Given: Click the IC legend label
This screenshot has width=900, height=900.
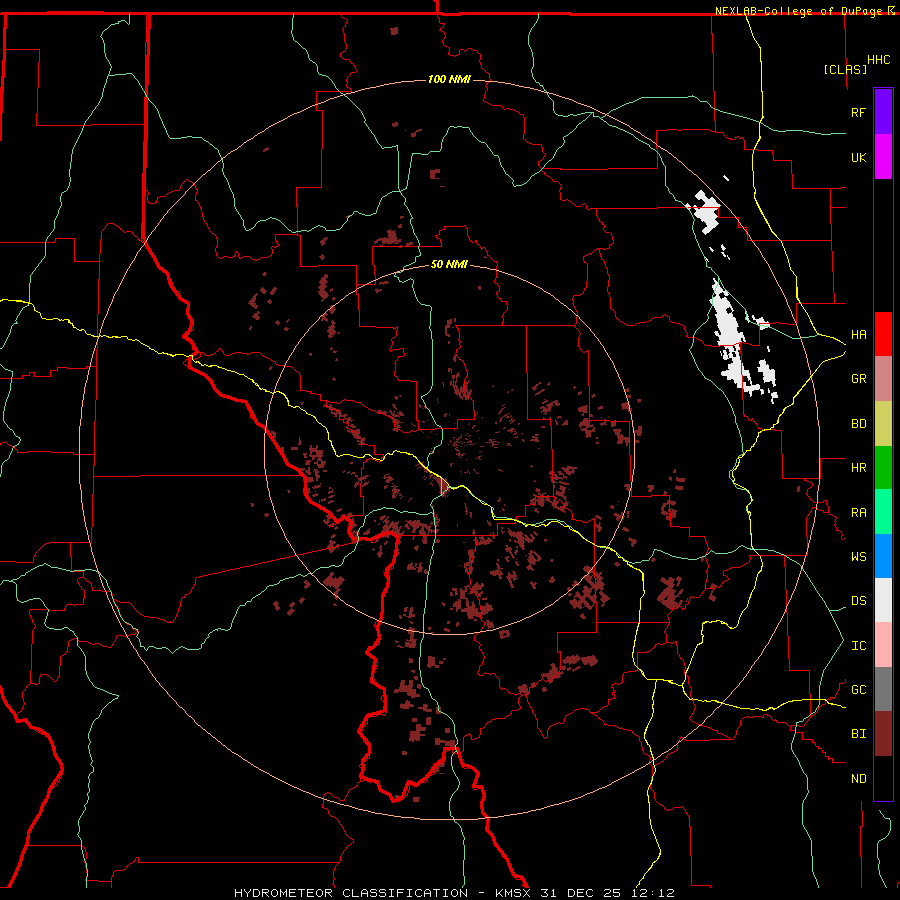Looking at the screenshot, I should (859, 646).
